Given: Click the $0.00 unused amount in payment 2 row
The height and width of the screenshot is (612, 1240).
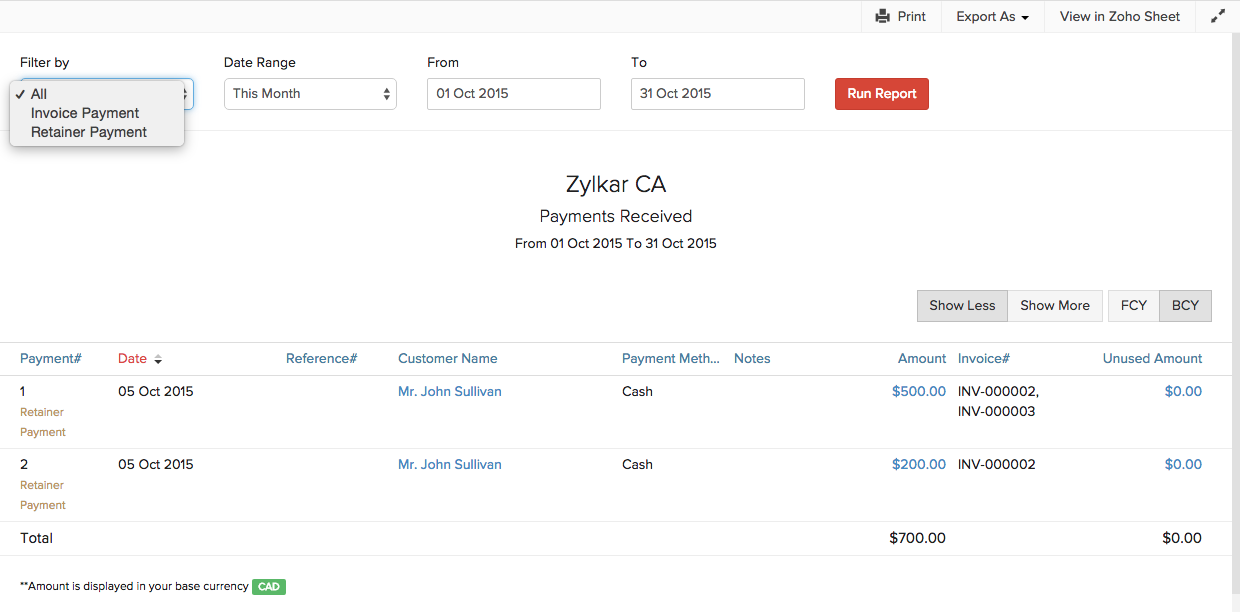Looking at the screenshot, I should (x=1183, y=465).
